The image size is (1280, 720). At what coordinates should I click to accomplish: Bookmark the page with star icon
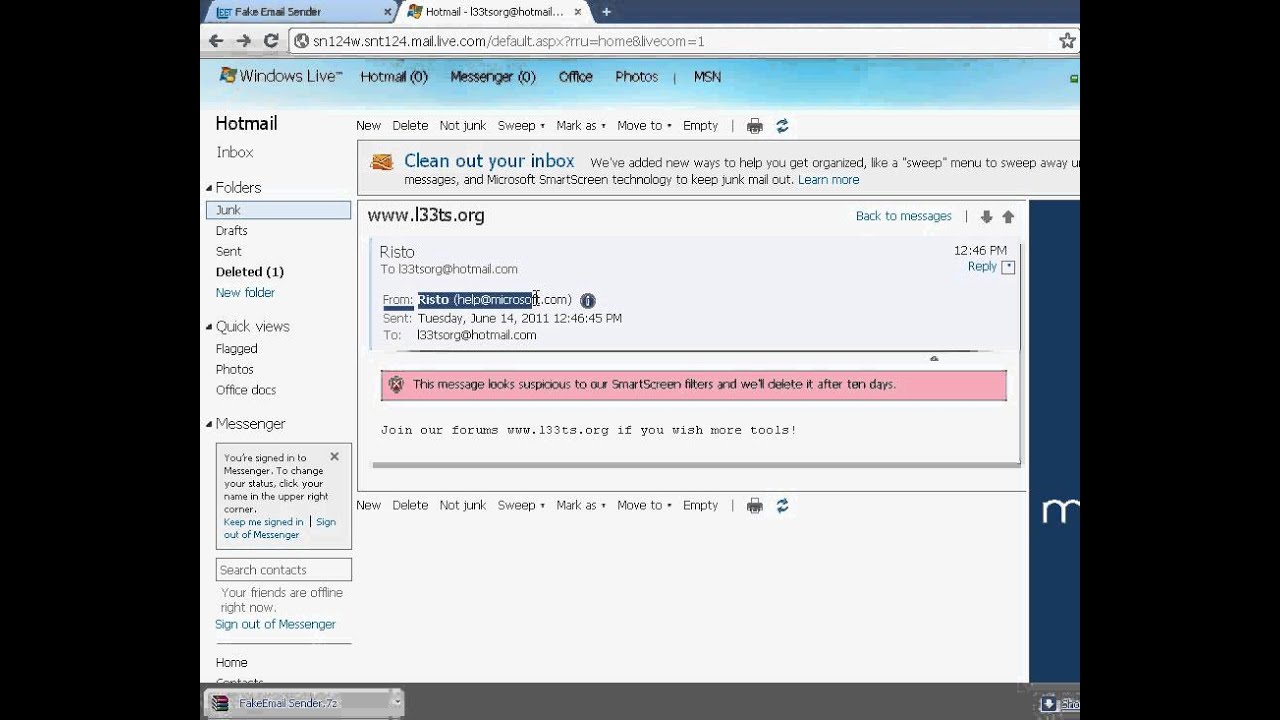click(1067, 41)
